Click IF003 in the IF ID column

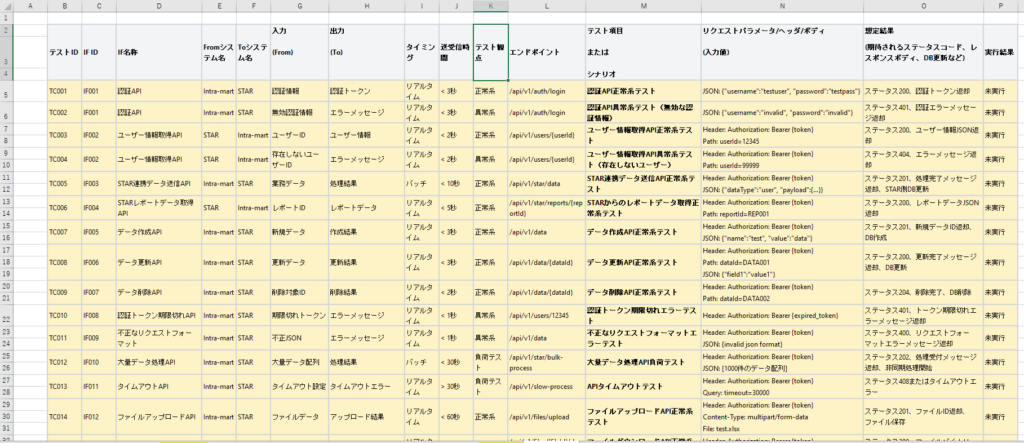point(99,184)
